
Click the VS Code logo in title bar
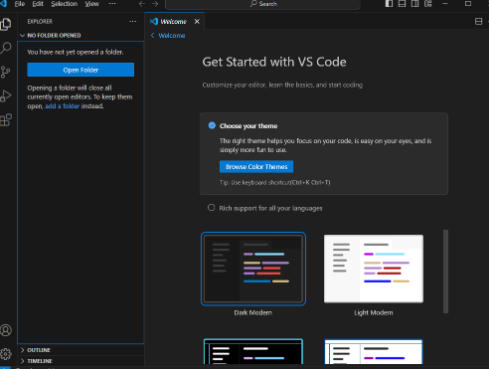coord(3,3)
